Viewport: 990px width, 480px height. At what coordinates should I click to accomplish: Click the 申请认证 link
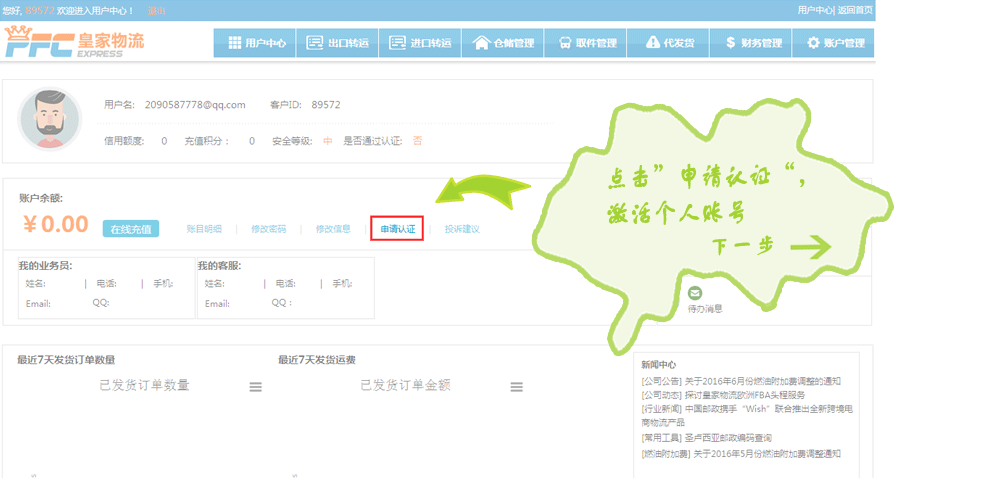[x=398, y=229]
